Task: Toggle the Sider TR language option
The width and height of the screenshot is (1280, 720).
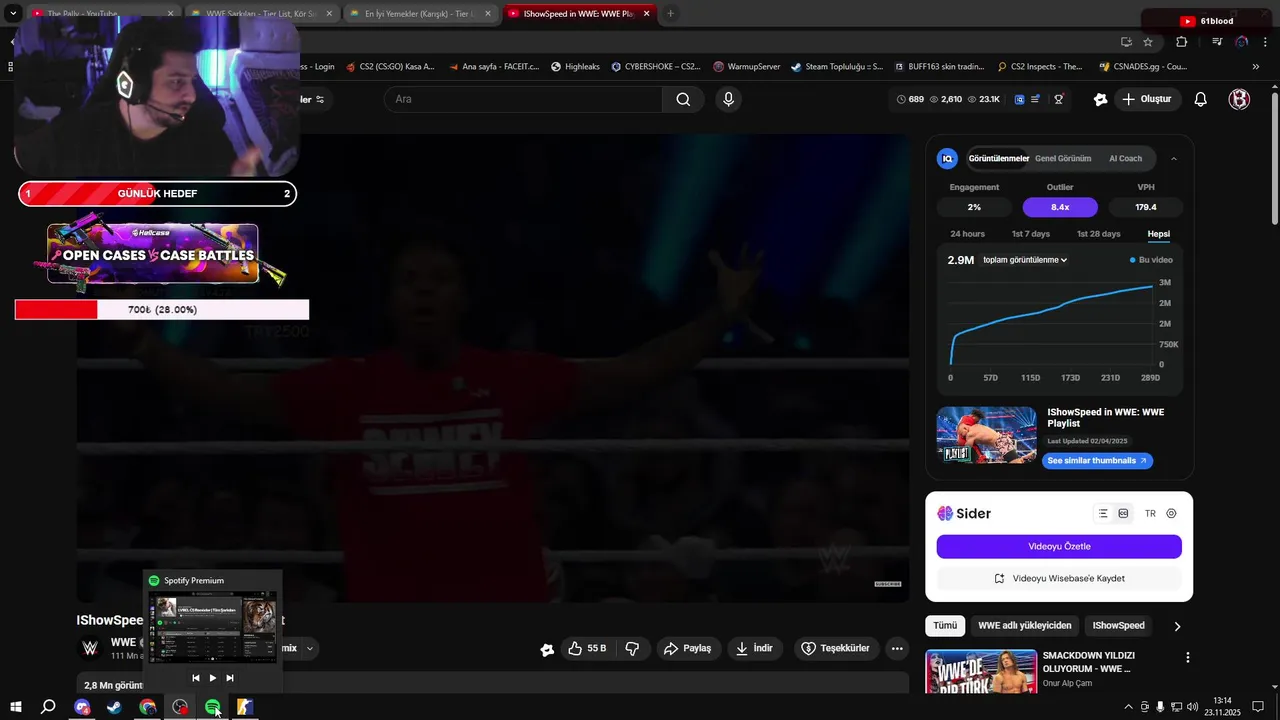Action: point(1150,513)
